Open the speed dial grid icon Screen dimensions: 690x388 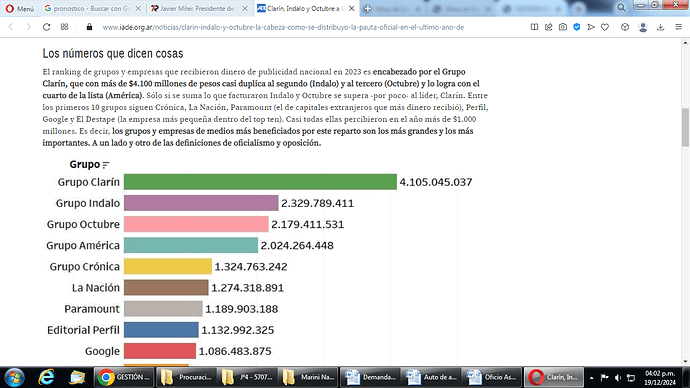point(64,27)
